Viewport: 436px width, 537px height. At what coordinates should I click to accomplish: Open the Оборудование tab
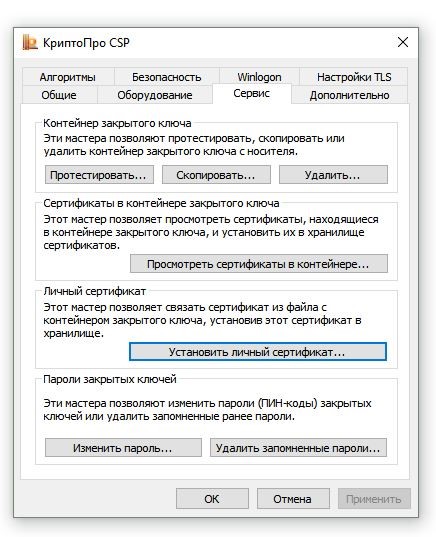(x=155, y=95)
